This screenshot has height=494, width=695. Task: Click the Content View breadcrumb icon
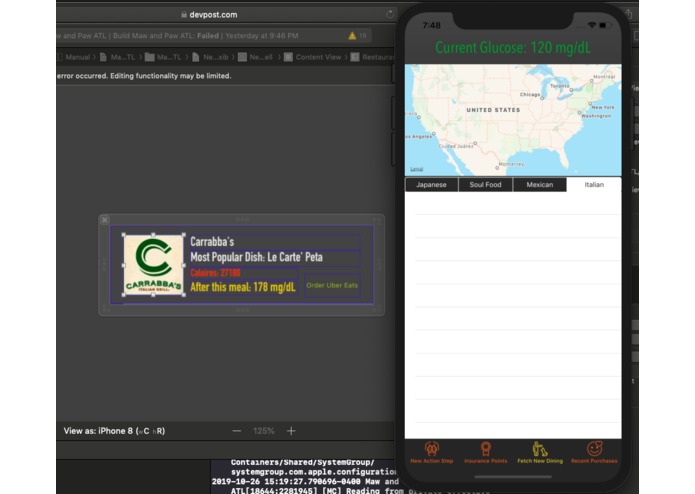pos(288,57)
